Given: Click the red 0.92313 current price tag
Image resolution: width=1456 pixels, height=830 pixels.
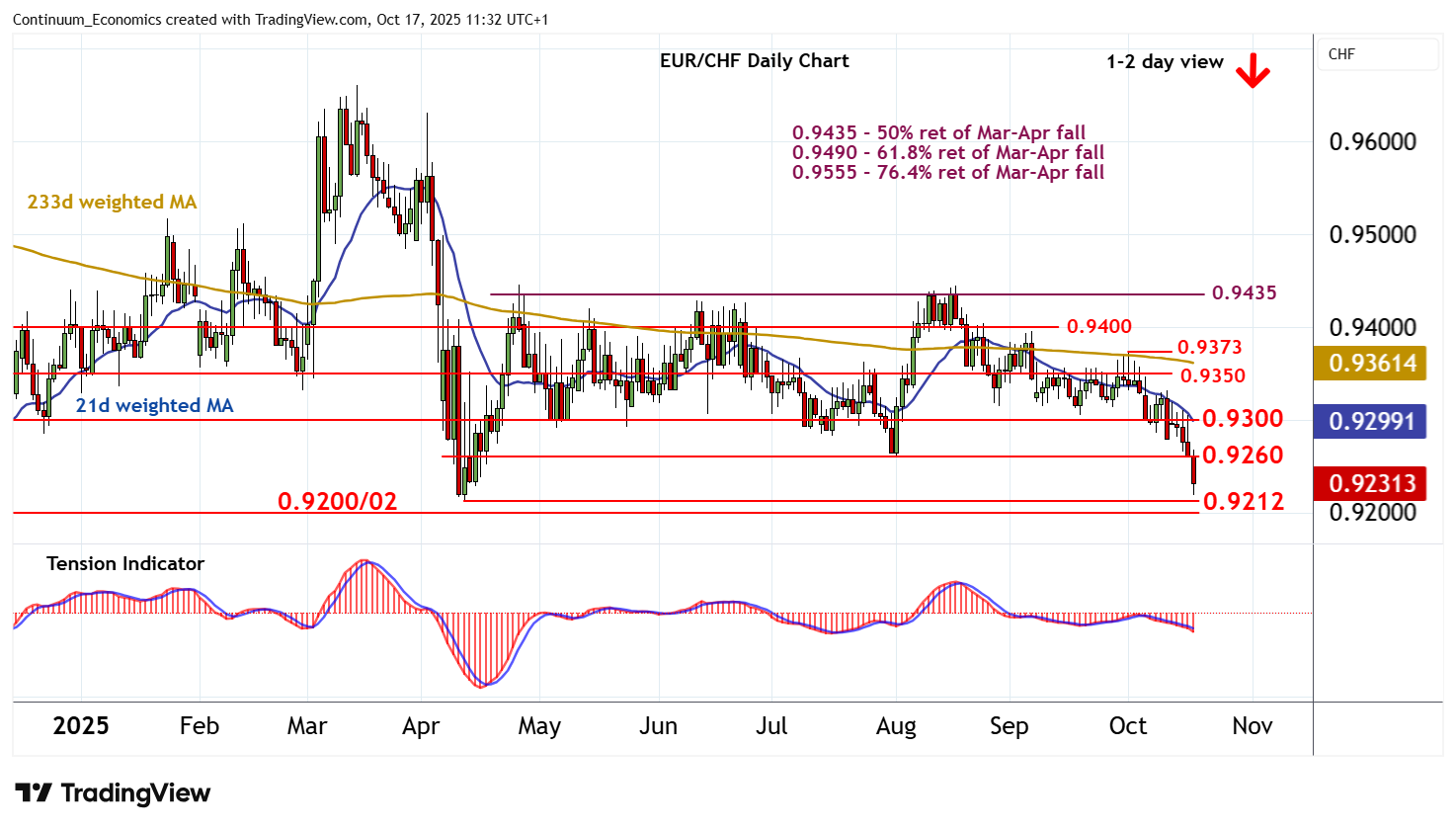Looking at the screenshot, I should pos(1371,483).
